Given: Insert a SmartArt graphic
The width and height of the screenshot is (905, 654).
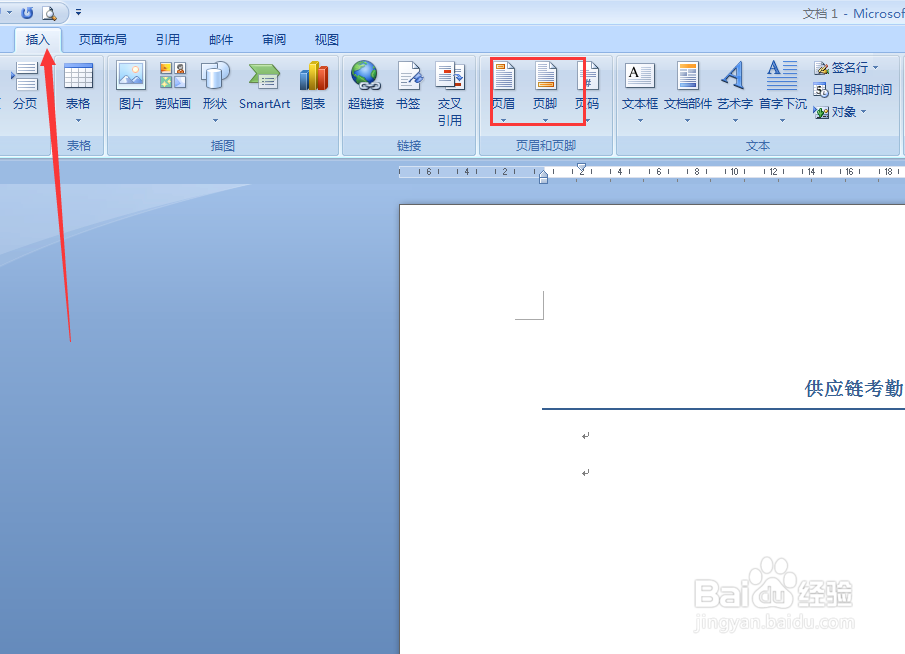Looking at the screenshot, I should pos(264,87).
